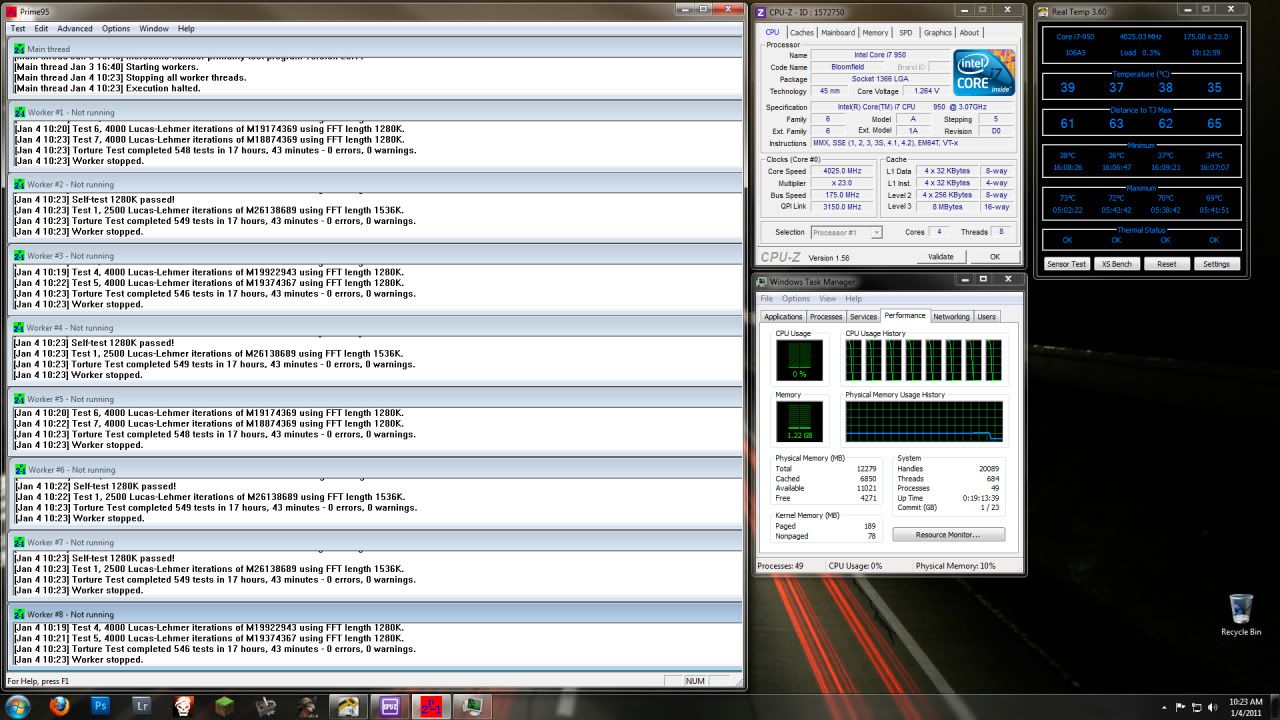
Task: Click the Worker #5 window icon
Action: 19,398
